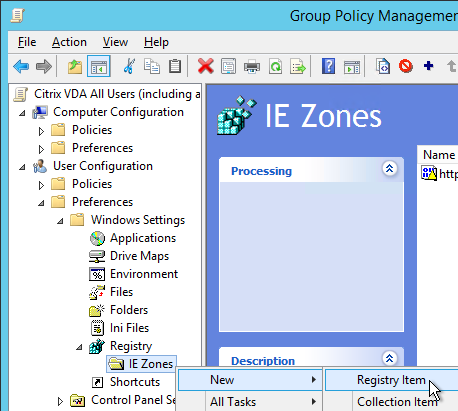
Task: Collapse the Registry tree node arrow
Action: click(79, 347)
